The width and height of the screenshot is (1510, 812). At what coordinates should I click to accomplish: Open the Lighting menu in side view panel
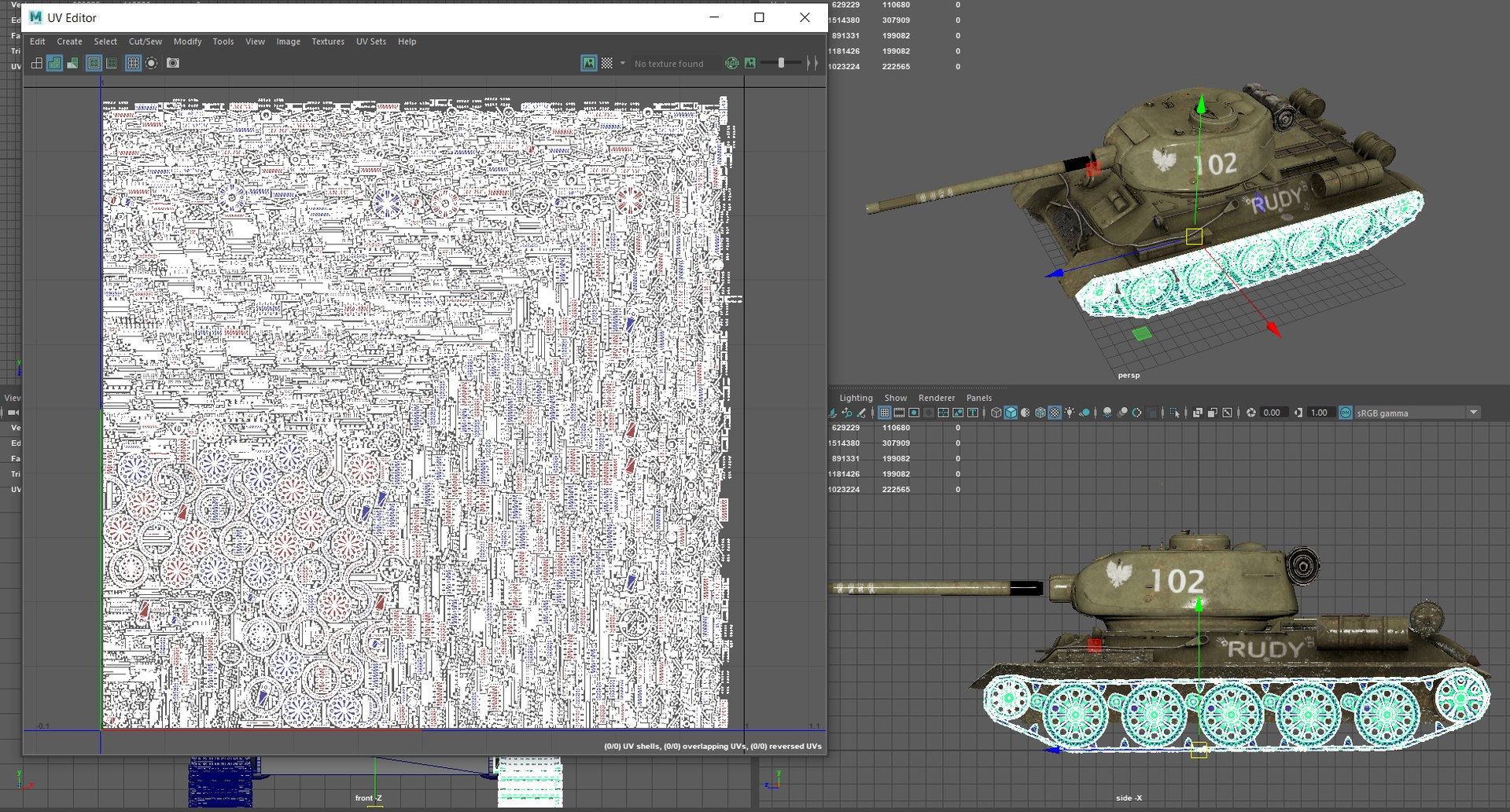[x=856, y=398]
